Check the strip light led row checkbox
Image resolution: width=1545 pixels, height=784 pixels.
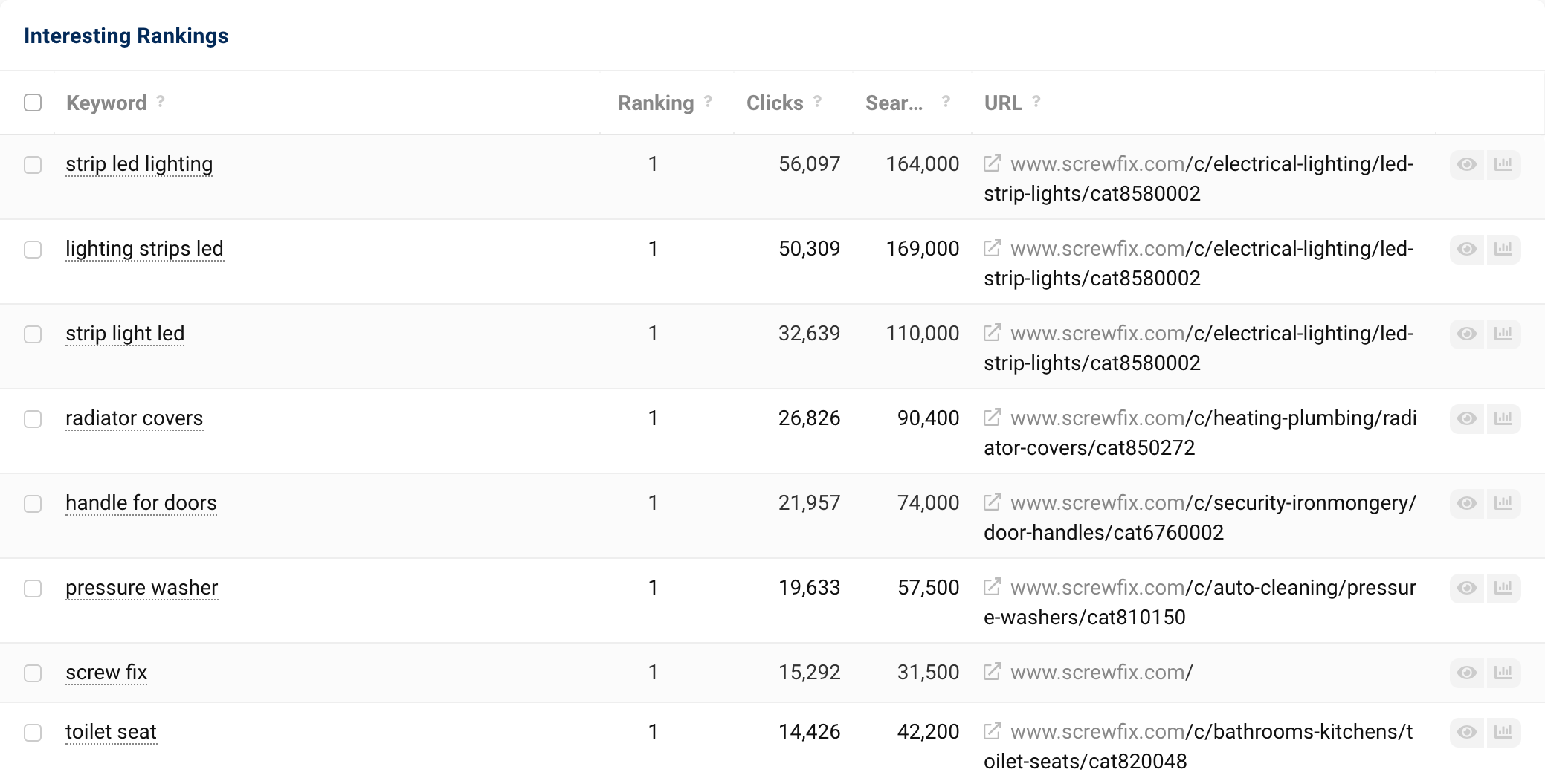(x=33, y=334)
